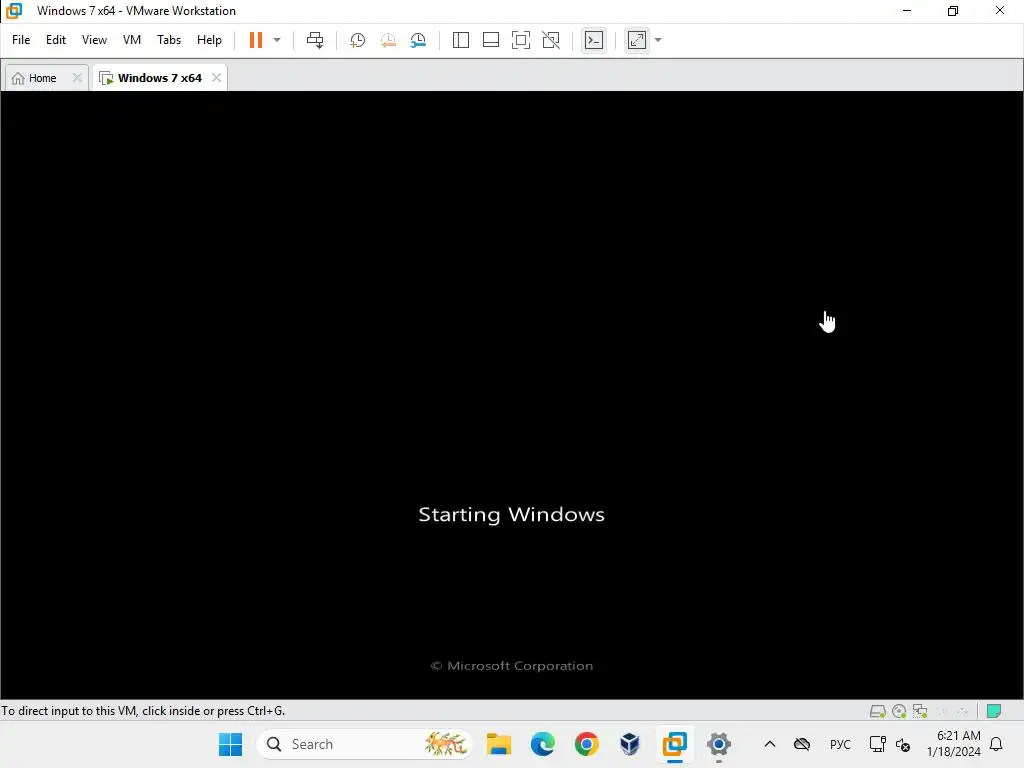Minimize the VMware Workstation window

point(906,10)
